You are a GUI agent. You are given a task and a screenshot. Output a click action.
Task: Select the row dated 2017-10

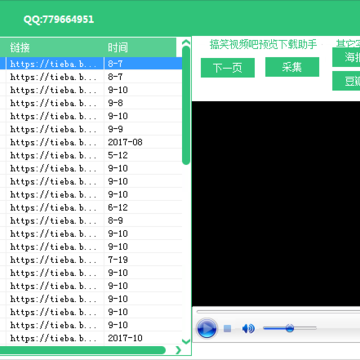(x=91, y=338)
